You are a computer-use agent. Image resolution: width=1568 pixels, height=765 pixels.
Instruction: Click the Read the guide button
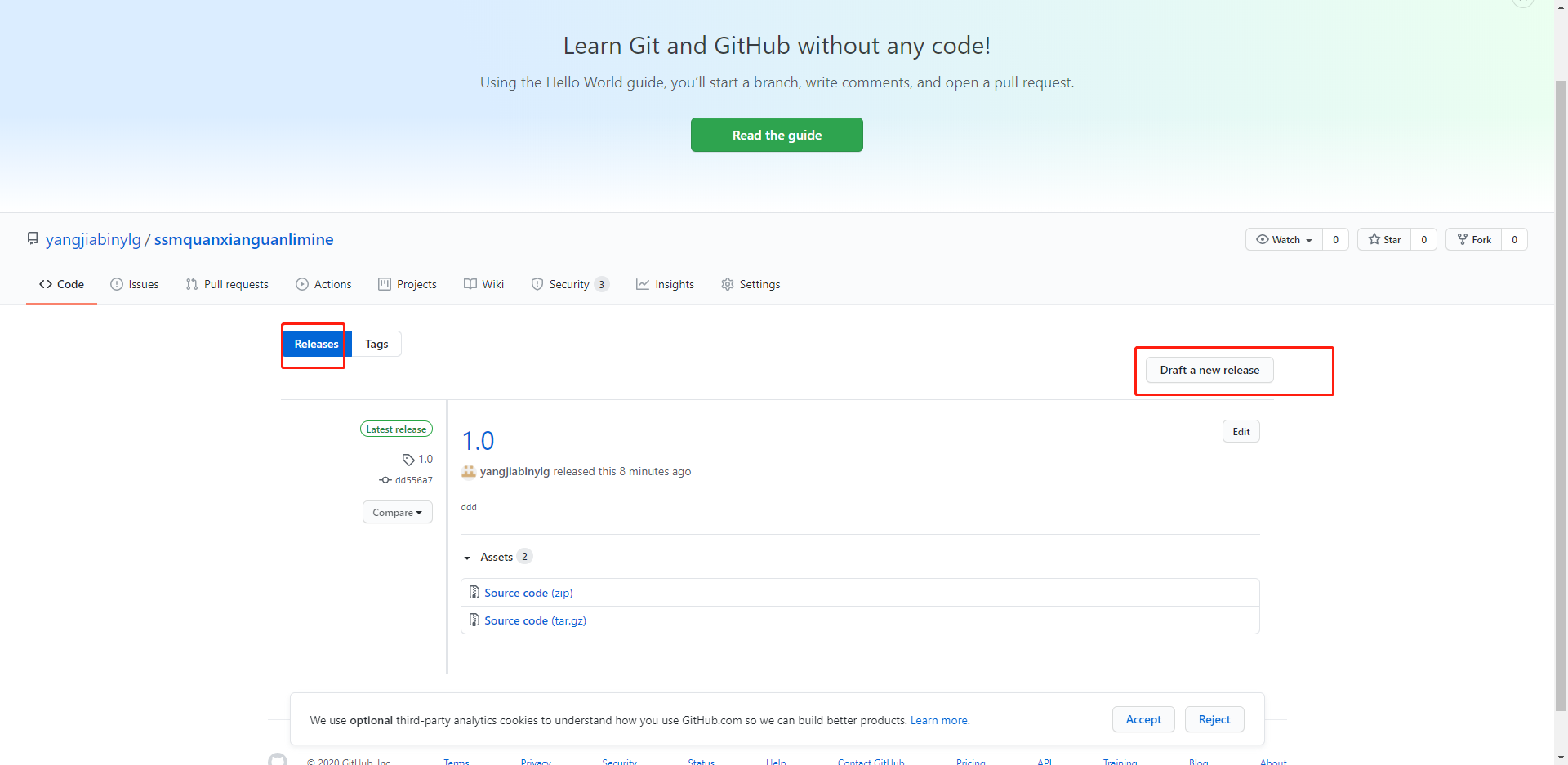[777, 135]
